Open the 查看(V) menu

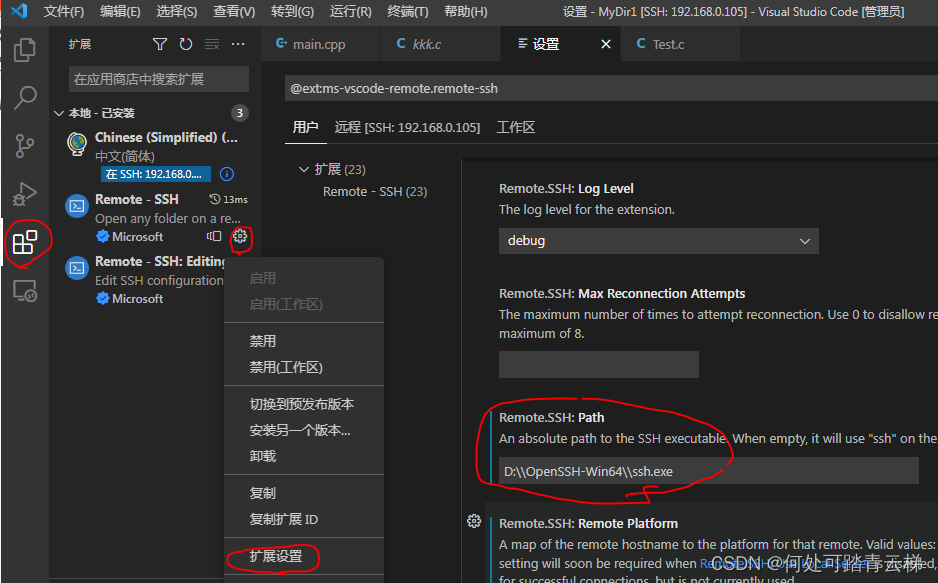point(234,11)
